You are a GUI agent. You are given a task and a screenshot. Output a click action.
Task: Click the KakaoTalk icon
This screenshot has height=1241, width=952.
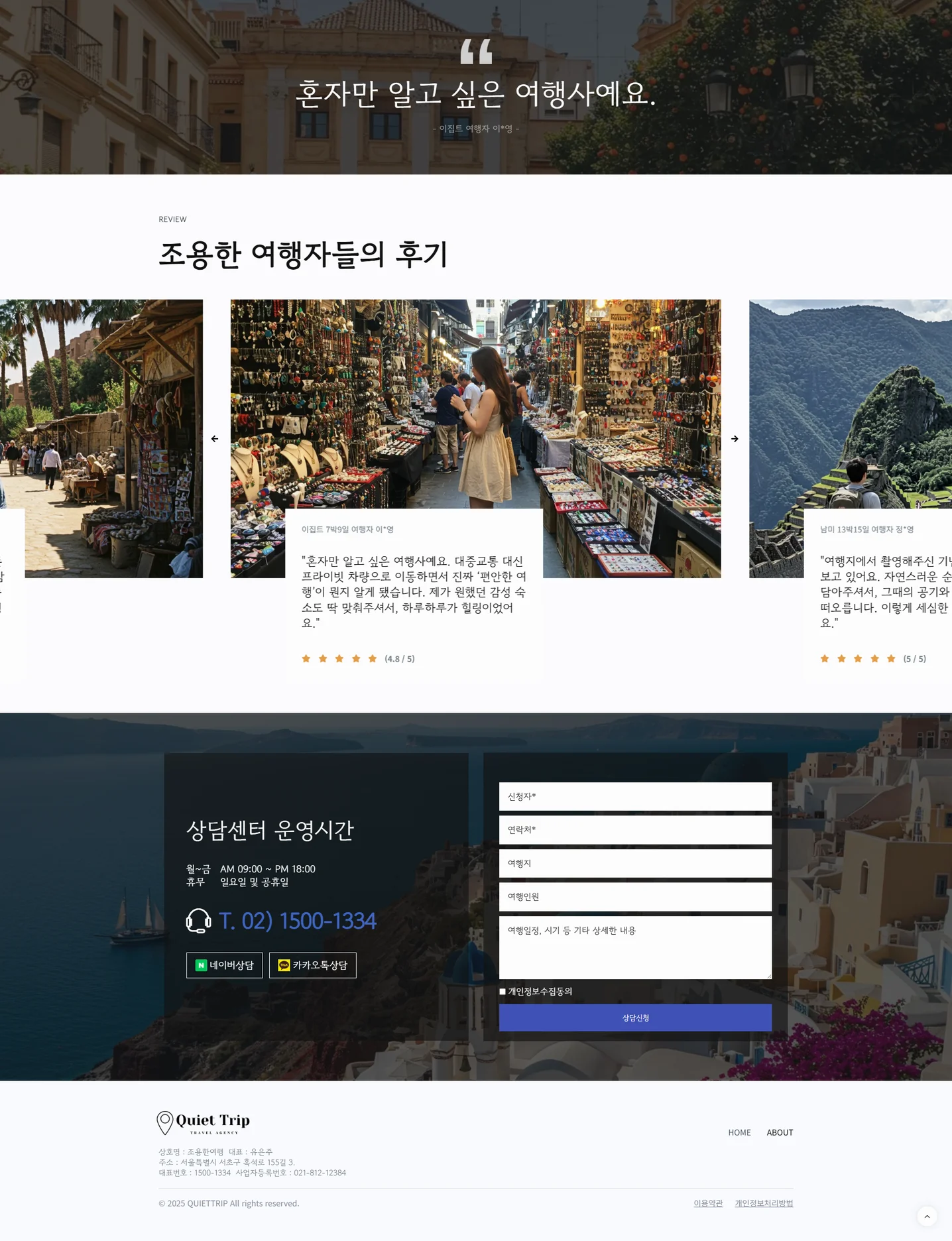[284, 965]
